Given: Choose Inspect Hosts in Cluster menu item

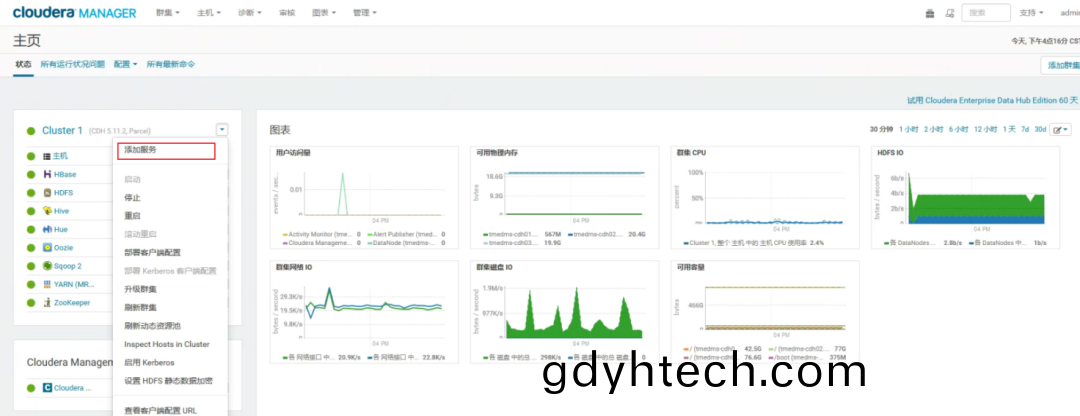Looking at the screenshot, I should pos(169,344).
